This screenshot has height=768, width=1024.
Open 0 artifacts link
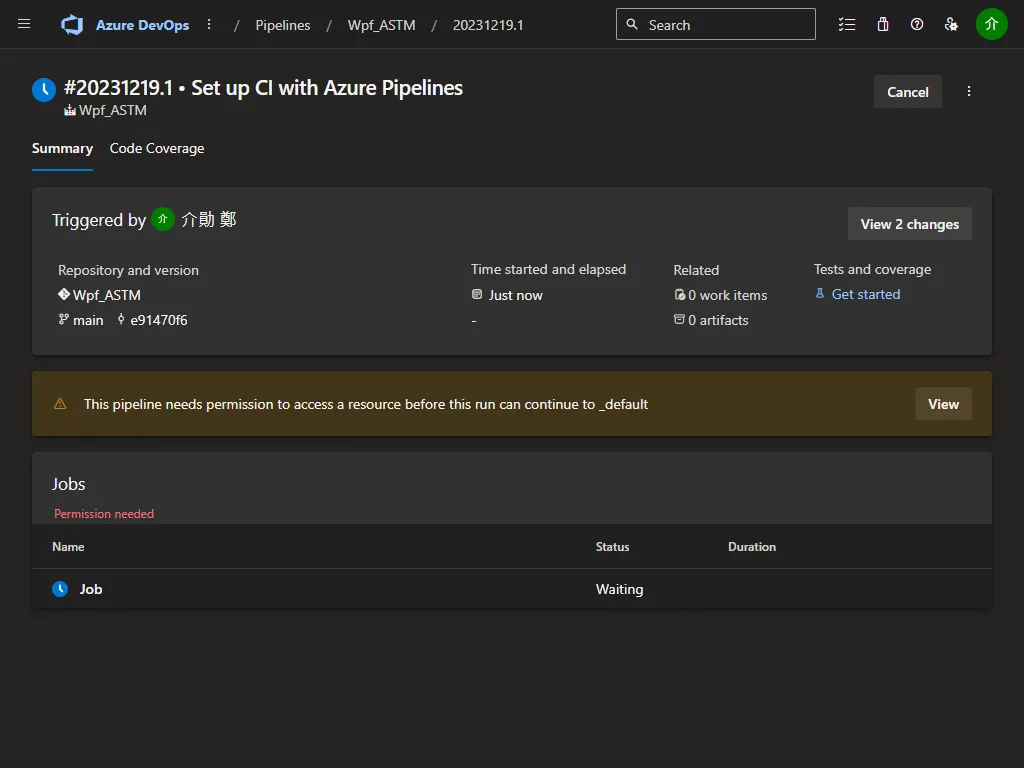tap(718, 320)
